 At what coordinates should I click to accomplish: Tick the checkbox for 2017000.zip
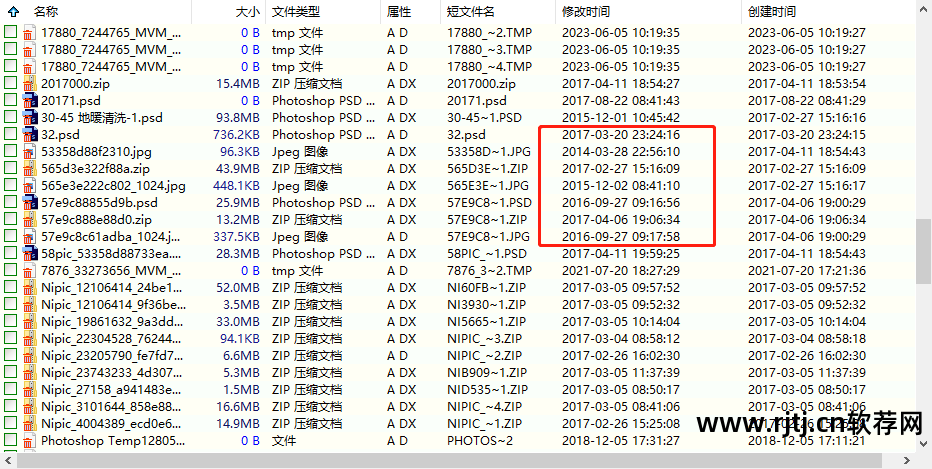point(10,83)
